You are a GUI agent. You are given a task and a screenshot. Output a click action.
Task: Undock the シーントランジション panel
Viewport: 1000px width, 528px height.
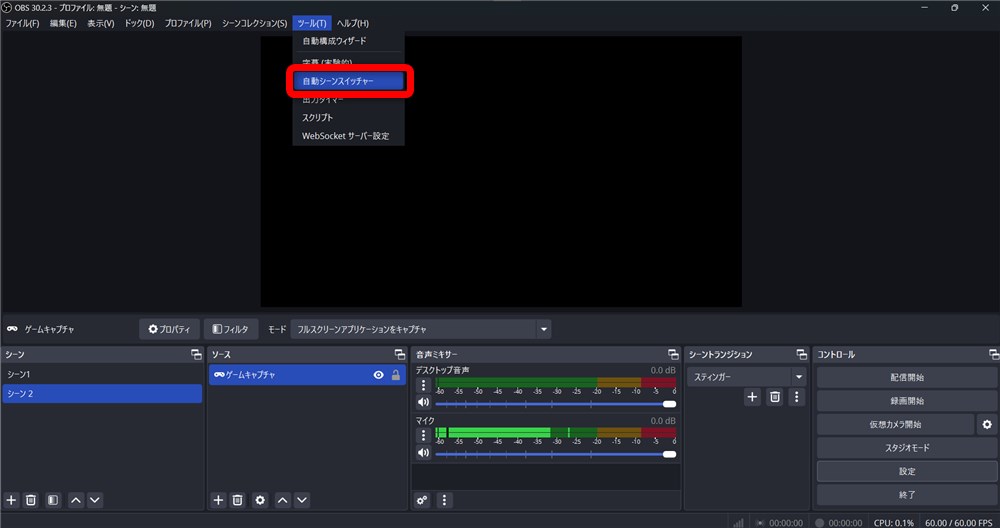(802, 355)
